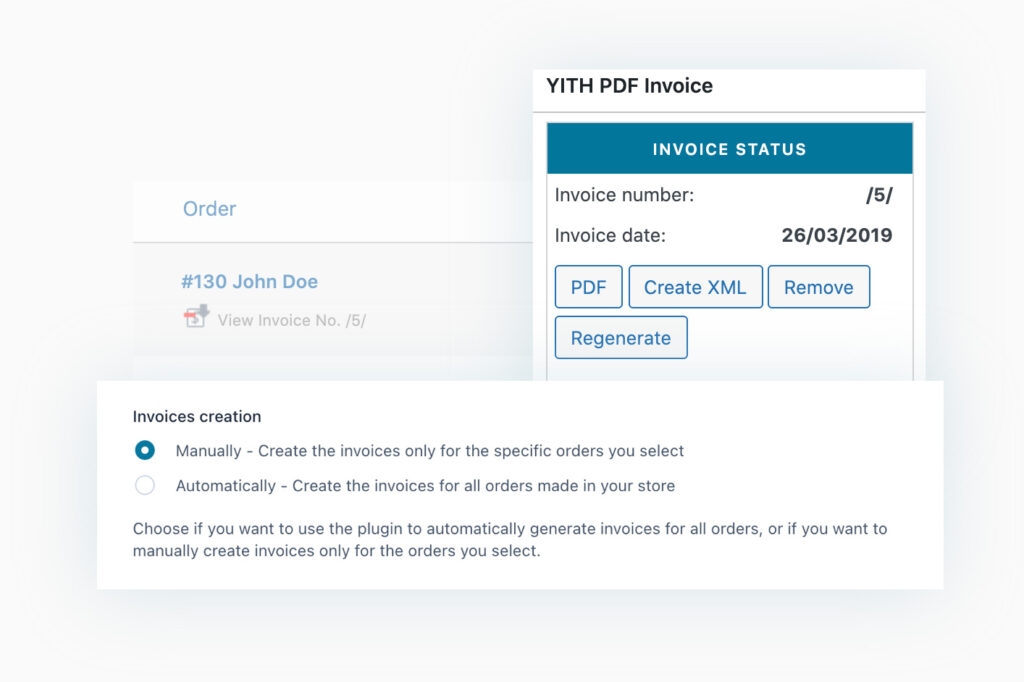Click the currently enabled Manually radio button
Image resolution: width=1024 pixels, height=682 pixels.
pyautogui.click(x=145, y=450)
